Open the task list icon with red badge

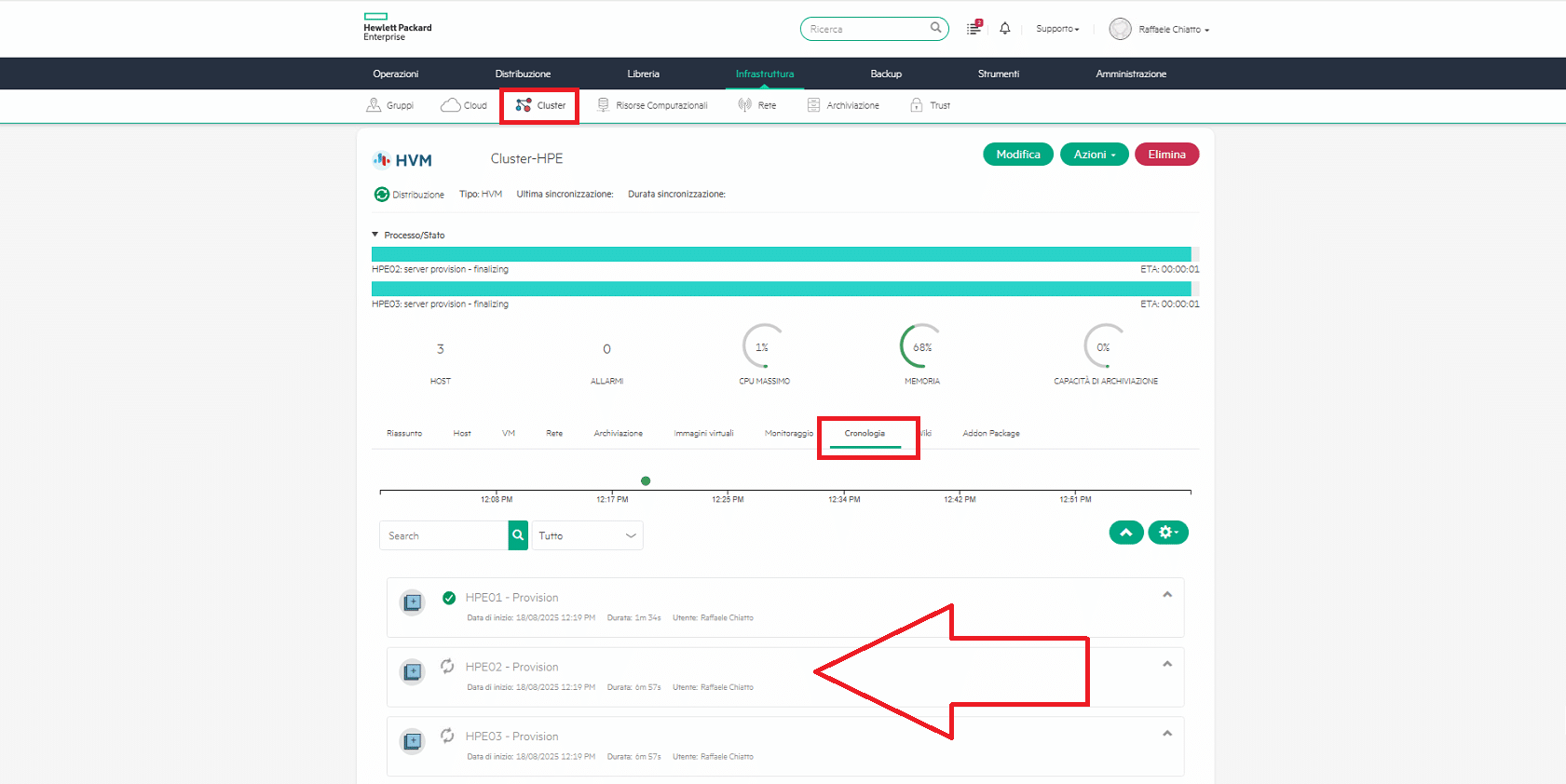[x=974, y=28]
